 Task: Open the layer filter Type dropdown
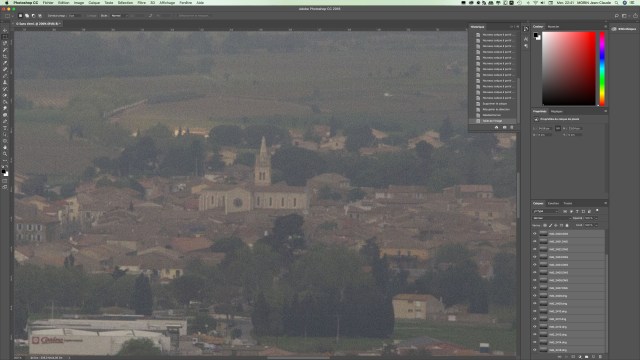click(545, 211)
